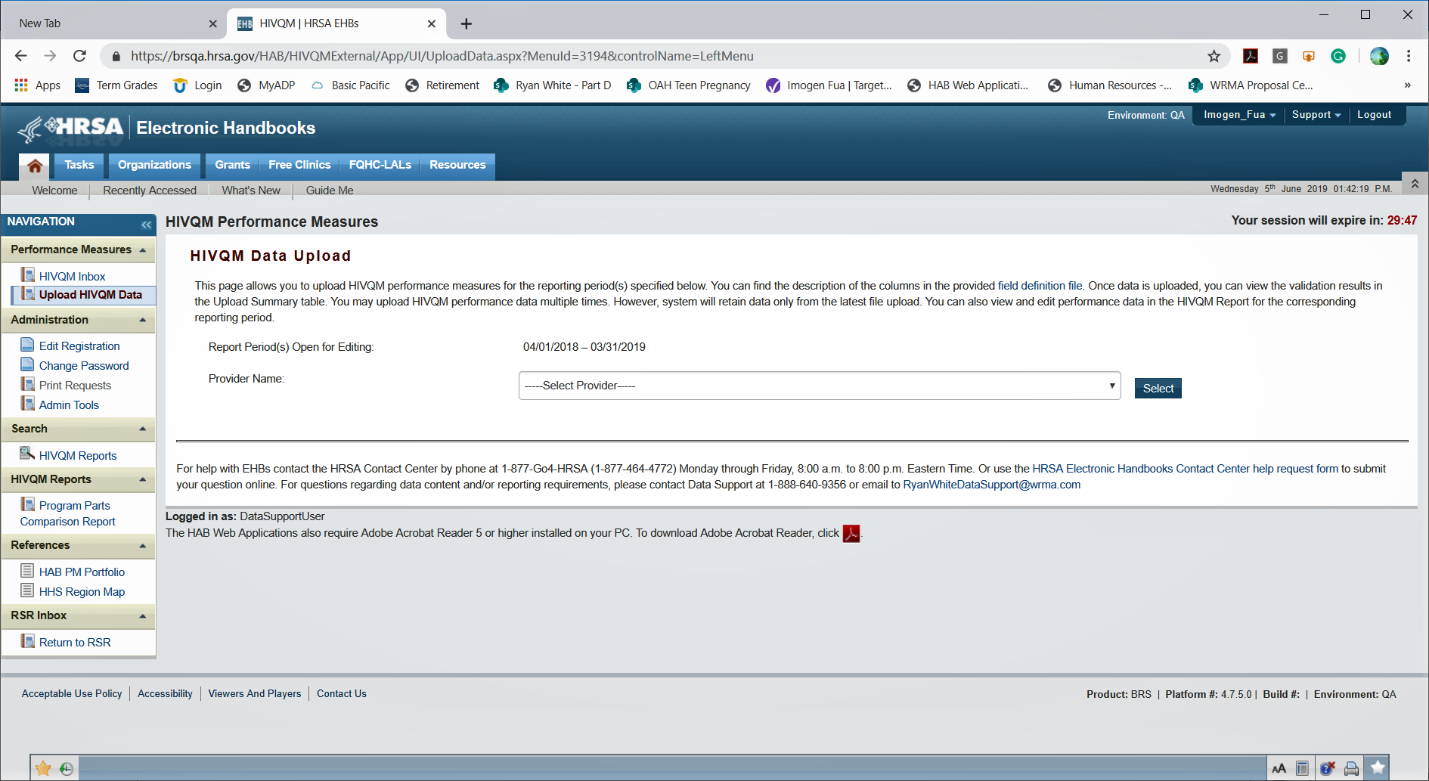Open the Accessibility footer link
Image resolution: width=1429 pixels, height=781 pixels.
tap(165, 694)
